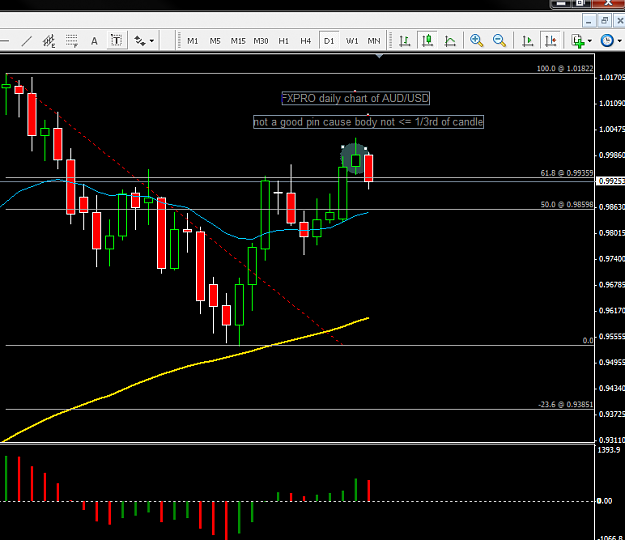Switch to H4 timeframe
This screenshot has width=625, height=540.
306,41
